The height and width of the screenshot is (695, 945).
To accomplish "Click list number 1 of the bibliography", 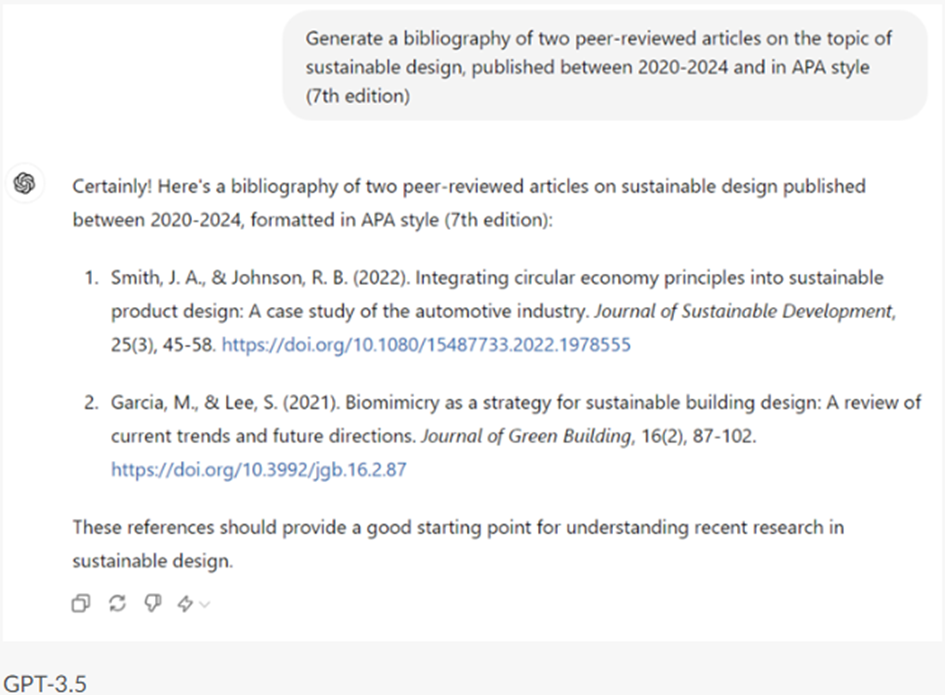I will tap(90, 277).
